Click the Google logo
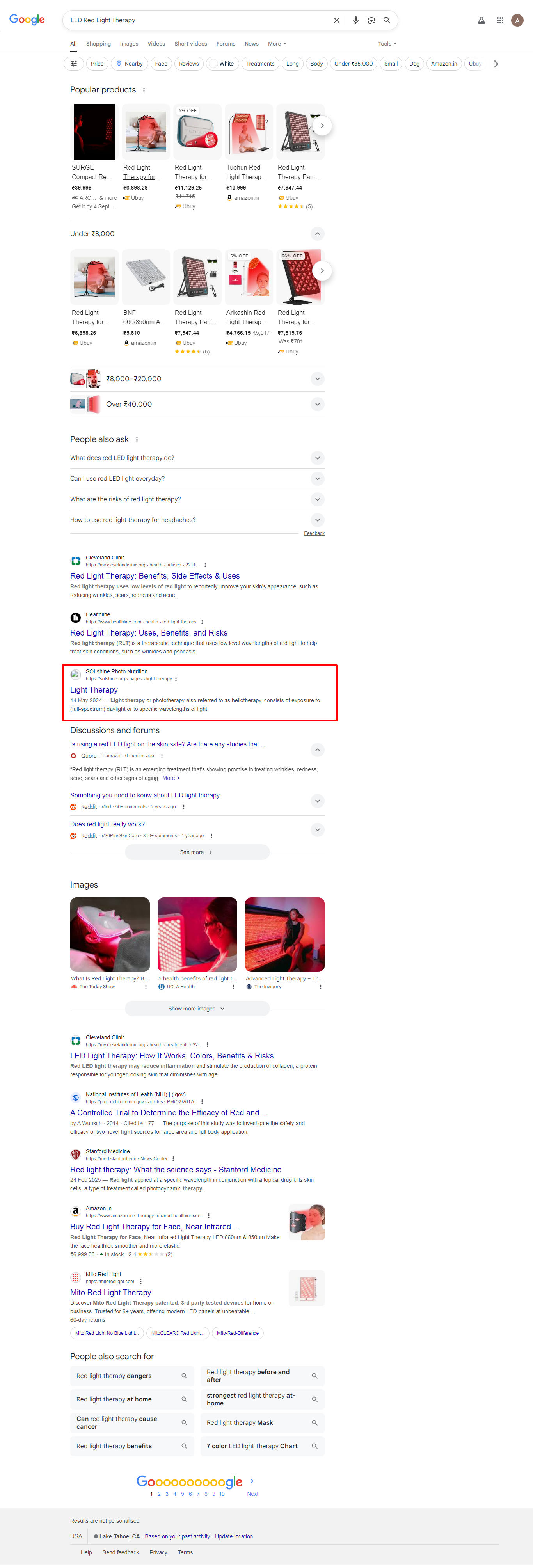 27,20
